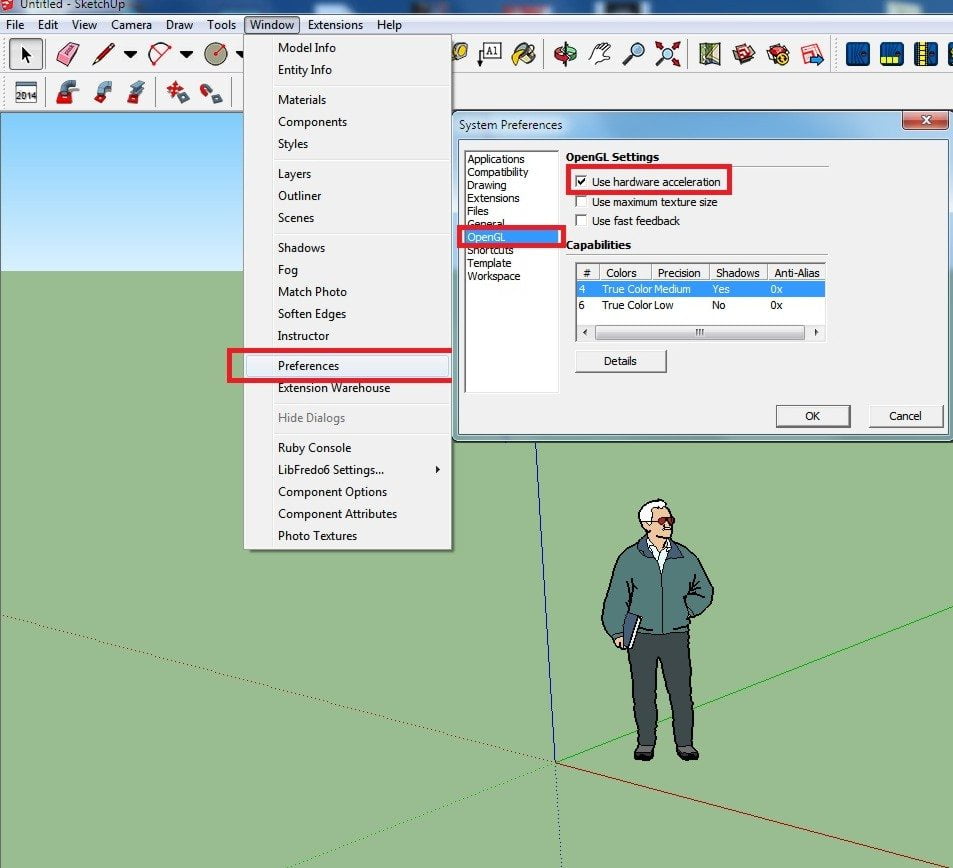This screenshot has height=868, width=953.
Task: Select the Arc drawing tool
Action: [x=159, y=54]
